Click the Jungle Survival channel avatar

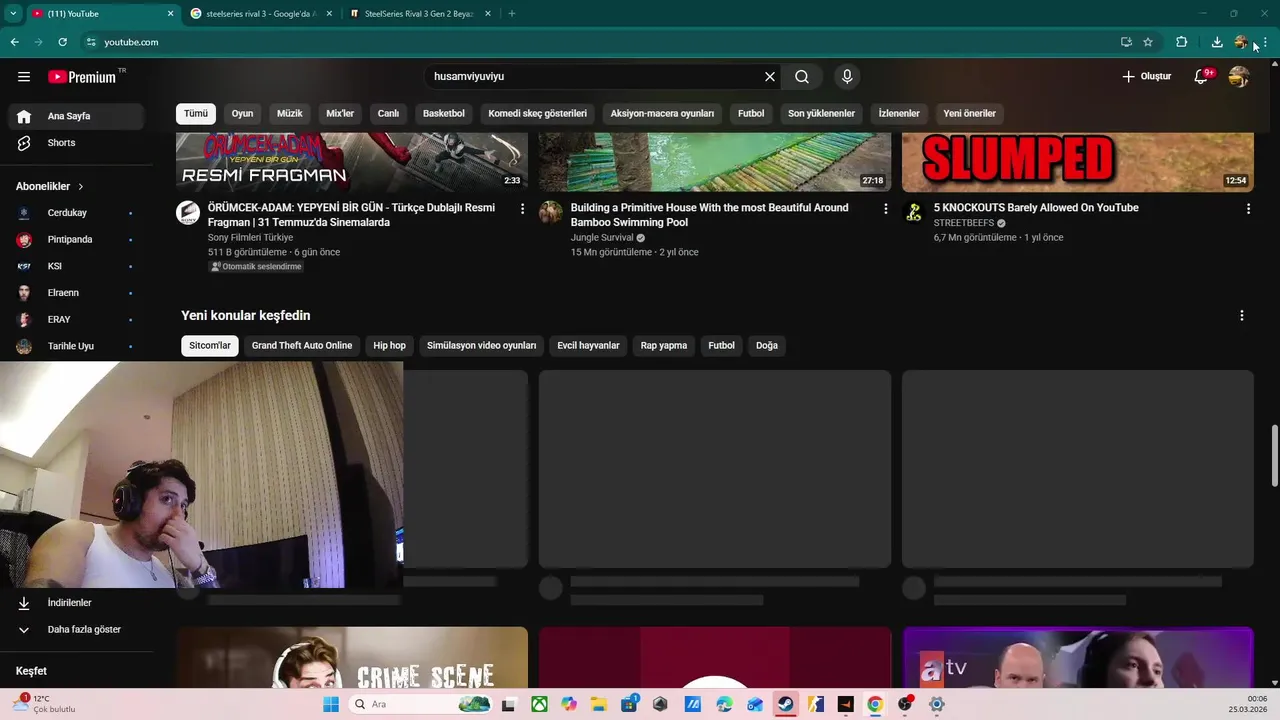click(551, 212)
